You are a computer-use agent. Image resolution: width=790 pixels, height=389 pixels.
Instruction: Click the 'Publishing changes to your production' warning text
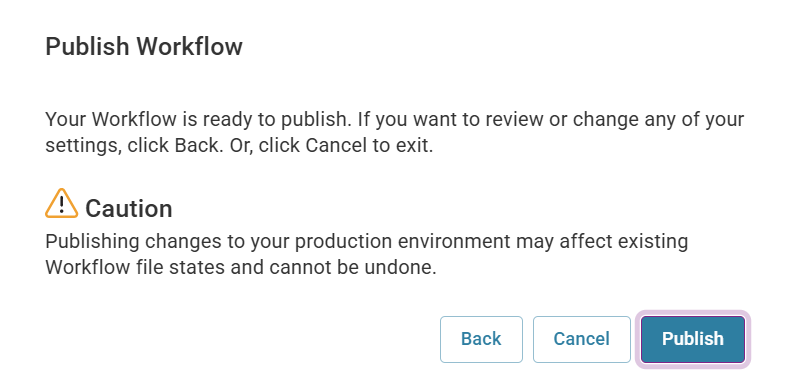coord(367,254)
